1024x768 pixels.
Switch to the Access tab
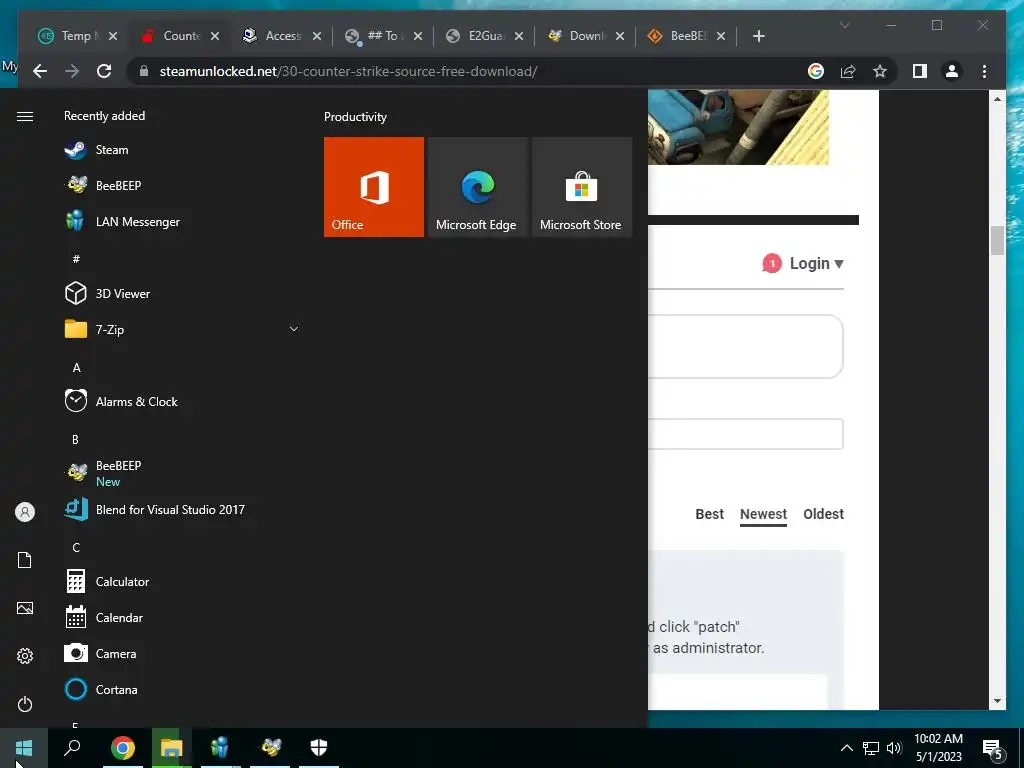(x=281, y=36)
